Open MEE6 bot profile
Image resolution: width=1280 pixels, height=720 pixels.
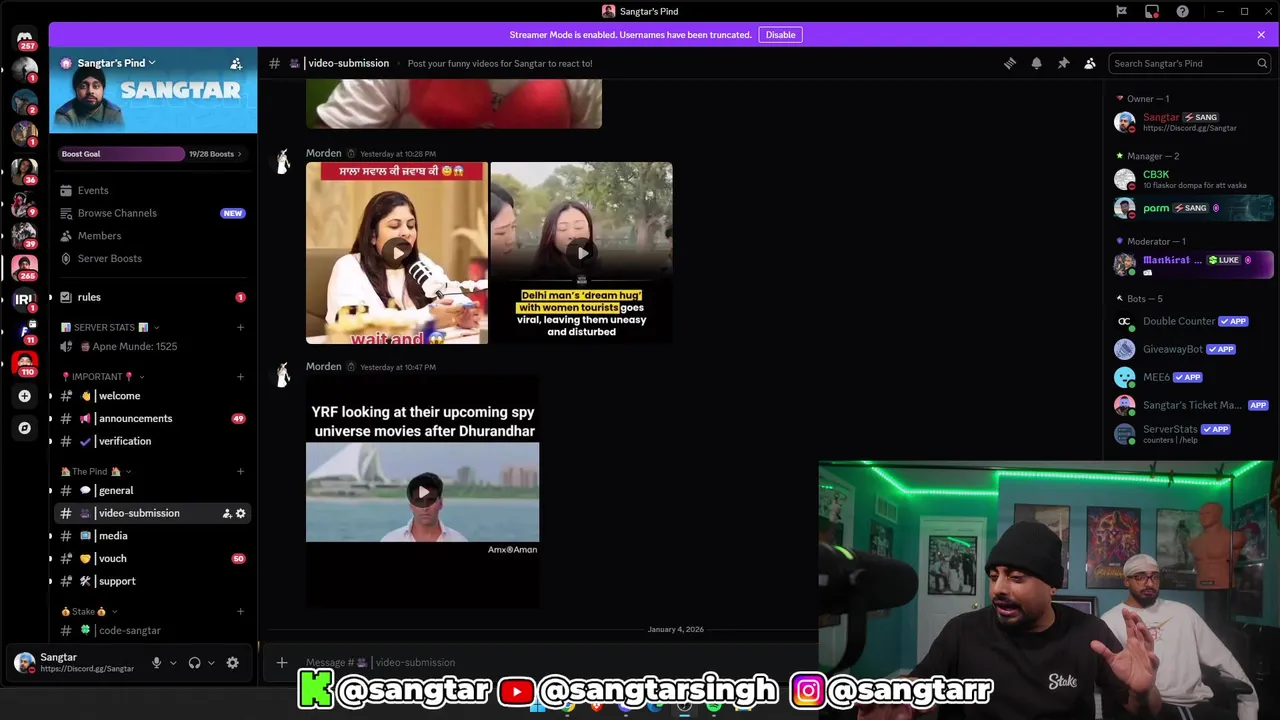tap(1192, 377)
